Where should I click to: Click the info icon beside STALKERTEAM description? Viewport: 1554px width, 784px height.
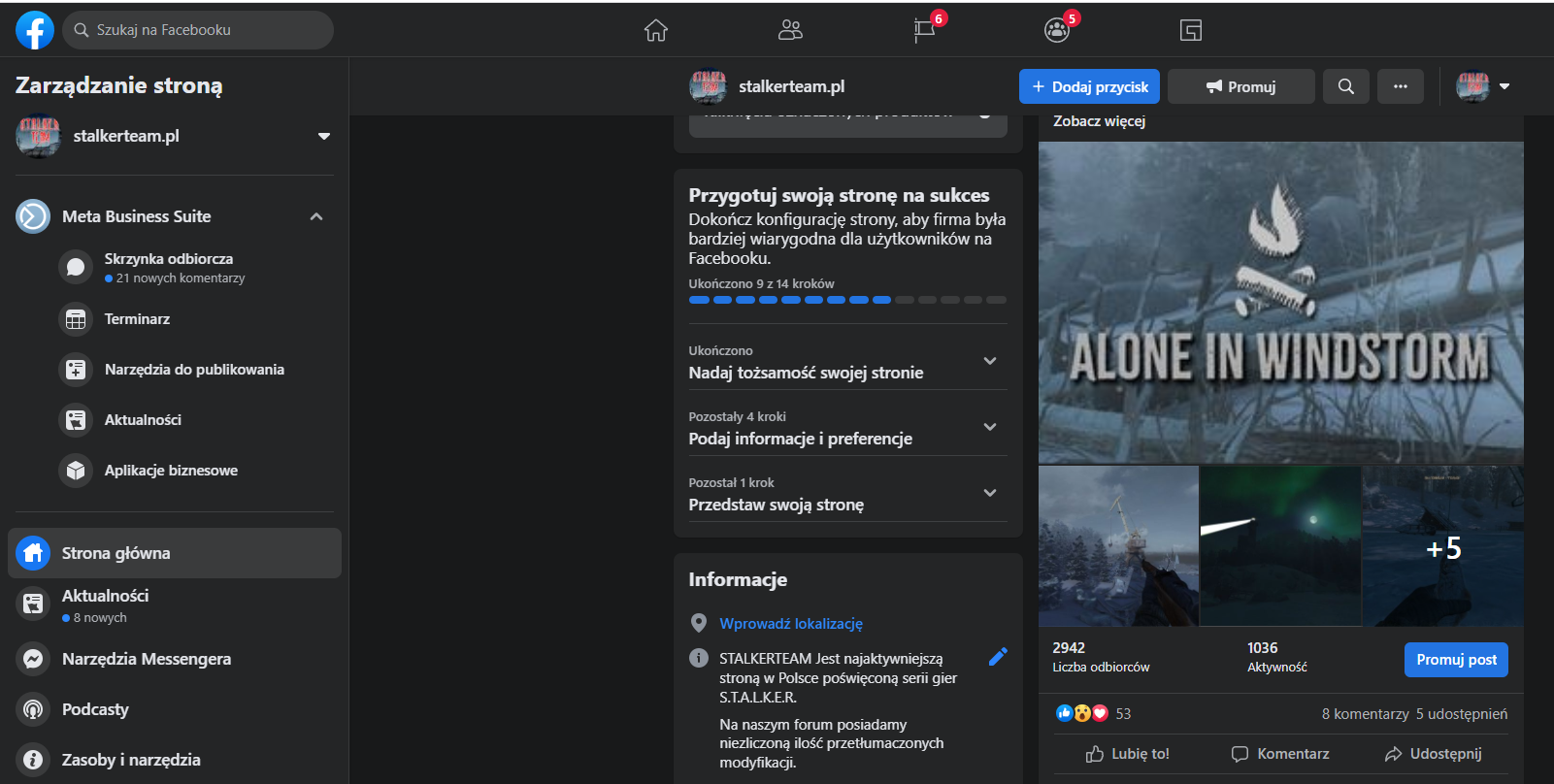pos(699,658)
